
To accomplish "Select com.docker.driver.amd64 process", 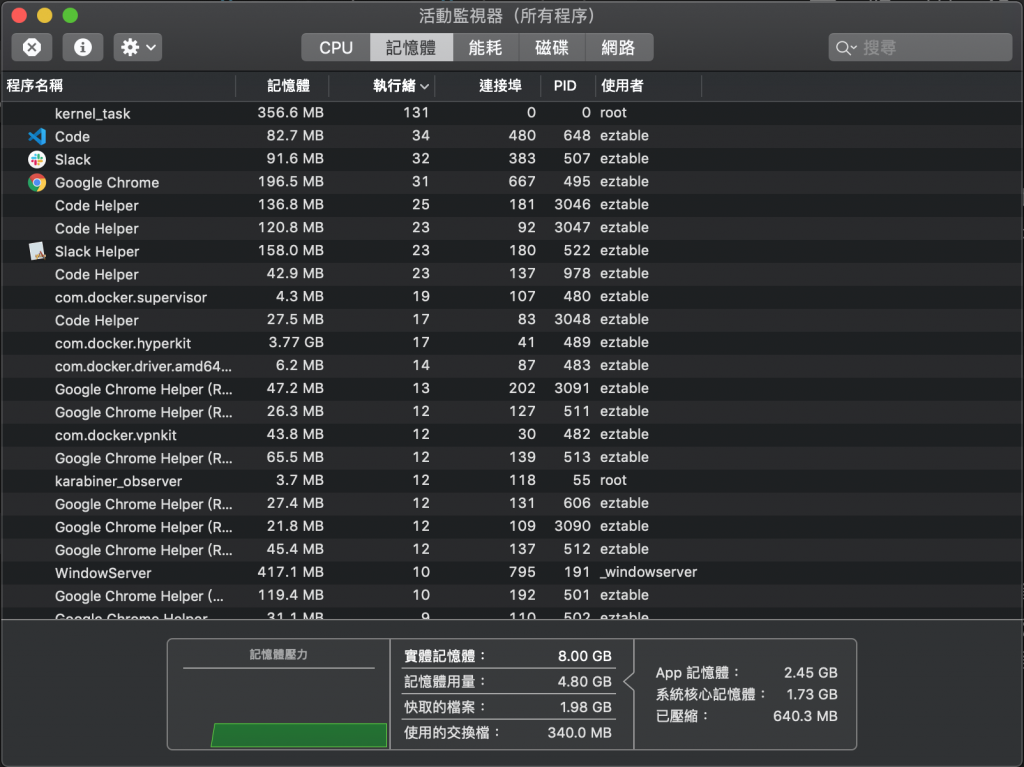I will click(x=512, y=365).
